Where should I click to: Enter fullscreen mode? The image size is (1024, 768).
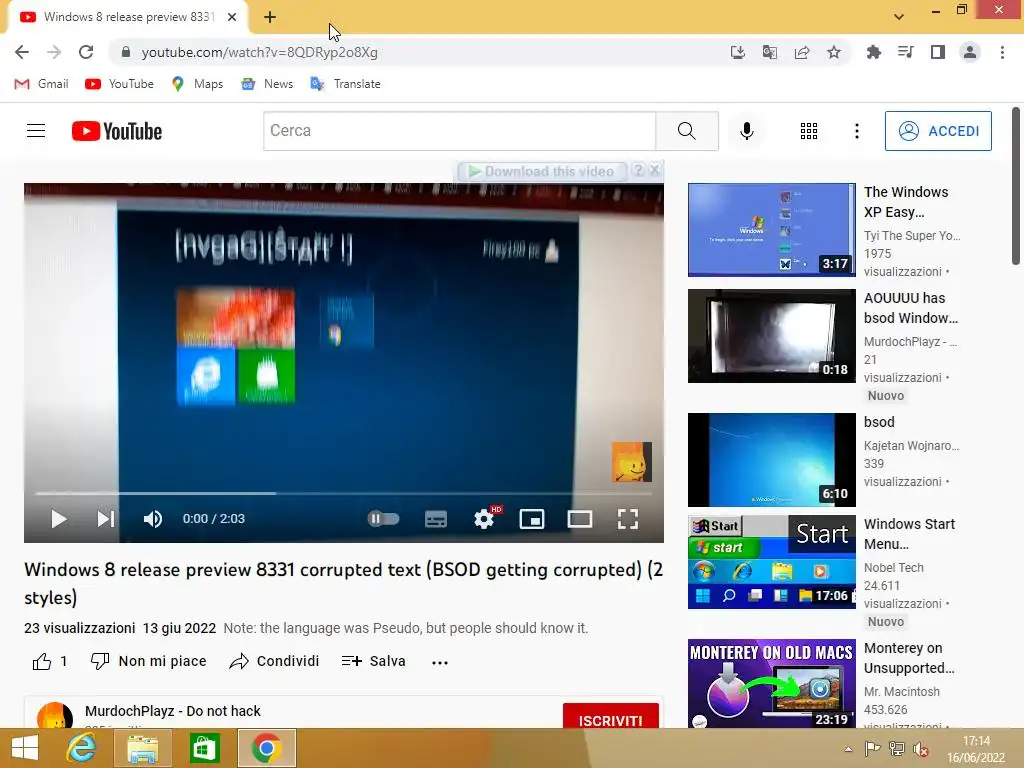[x=628, y=519]
